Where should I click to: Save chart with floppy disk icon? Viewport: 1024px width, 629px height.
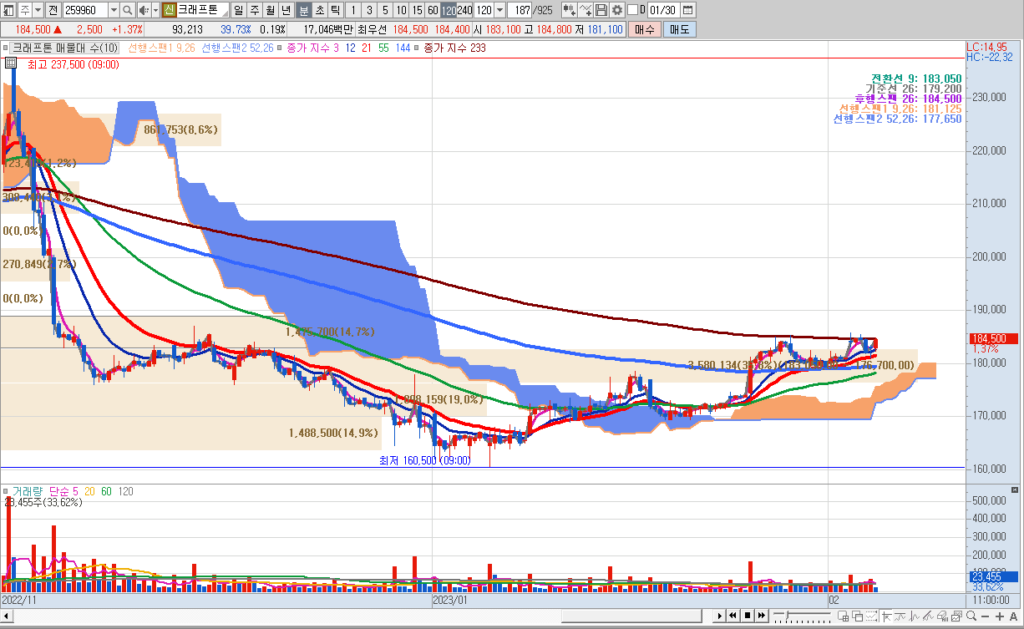tap(602, 10)
